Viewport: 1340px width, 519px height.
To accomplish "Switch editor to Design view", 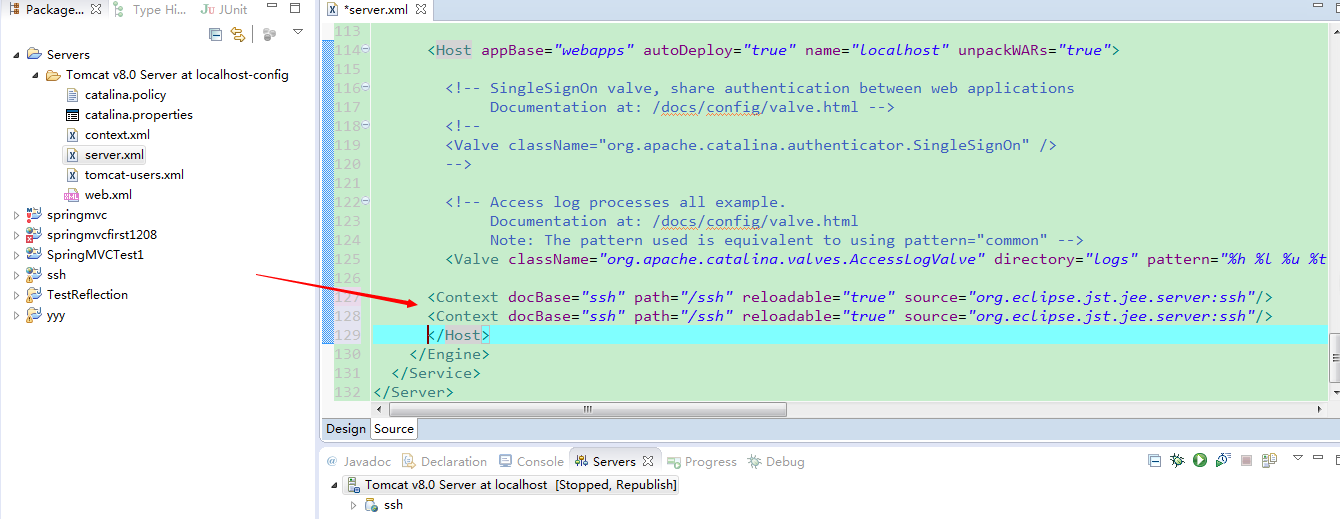I will [346, 429].
